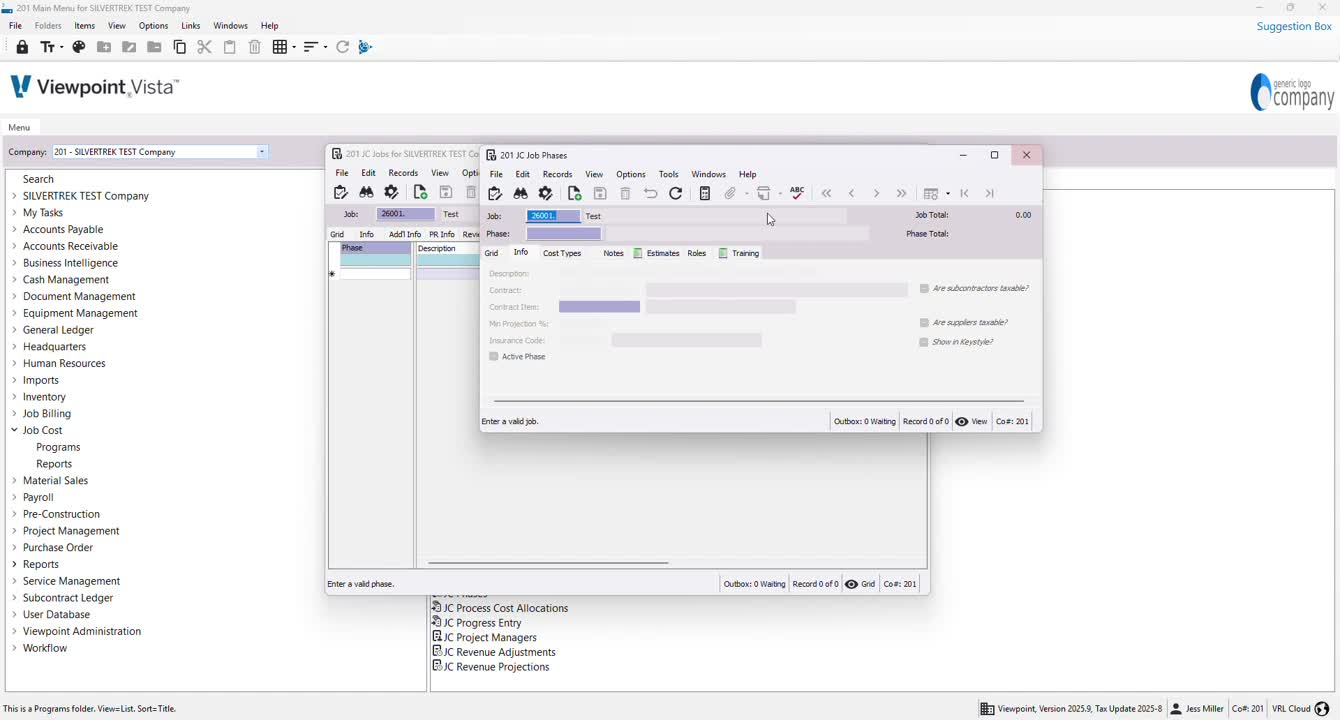1340x720 pixels.
Task: Expand Accounts Receivable tree node
Action: click(x=14, y=246)
